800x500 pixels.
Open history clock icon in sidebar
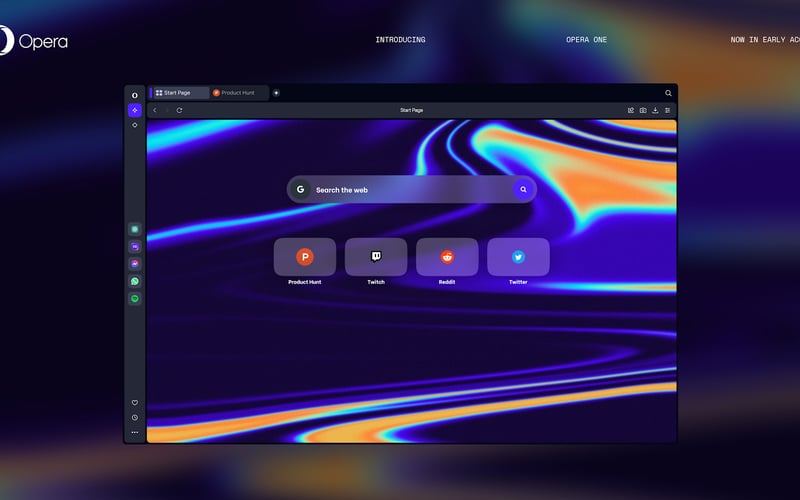point(135,417)
